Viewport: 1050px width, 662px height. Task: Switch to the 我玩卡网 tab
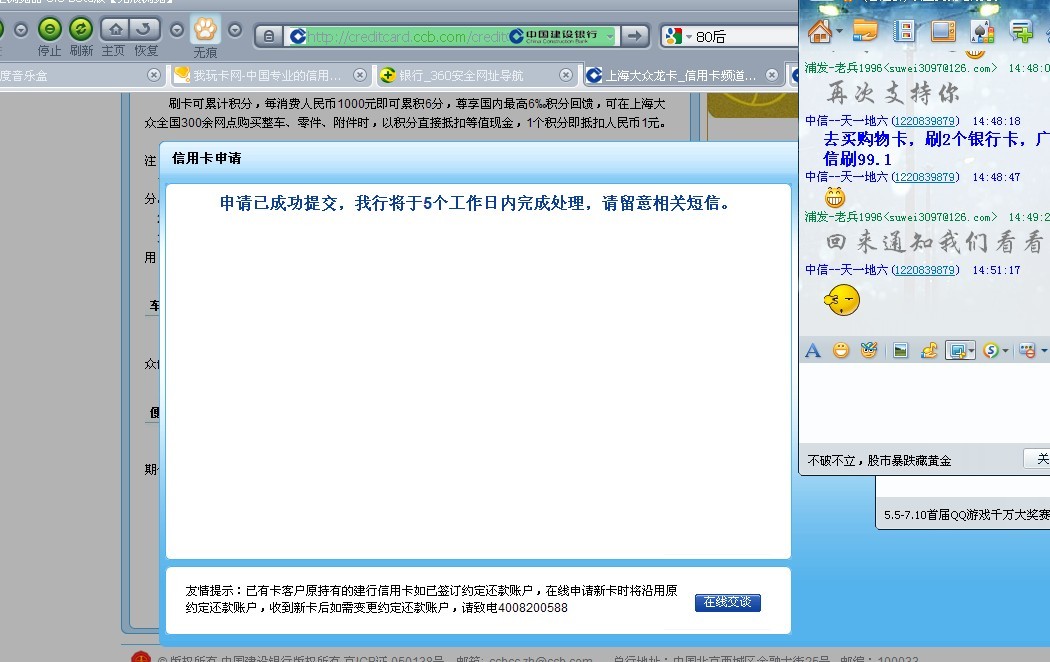click(267, 75)
